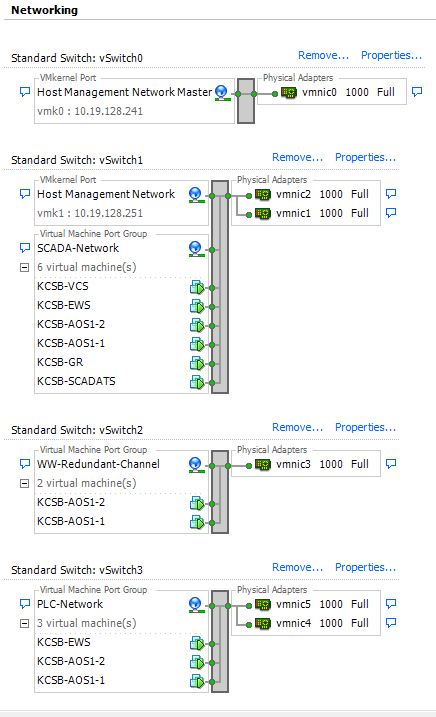Image resolution: width=436 pixels, height=717 pixels.
Task: Click the KCSB-VCS virtual machine icon
Action: pos(197,287)
